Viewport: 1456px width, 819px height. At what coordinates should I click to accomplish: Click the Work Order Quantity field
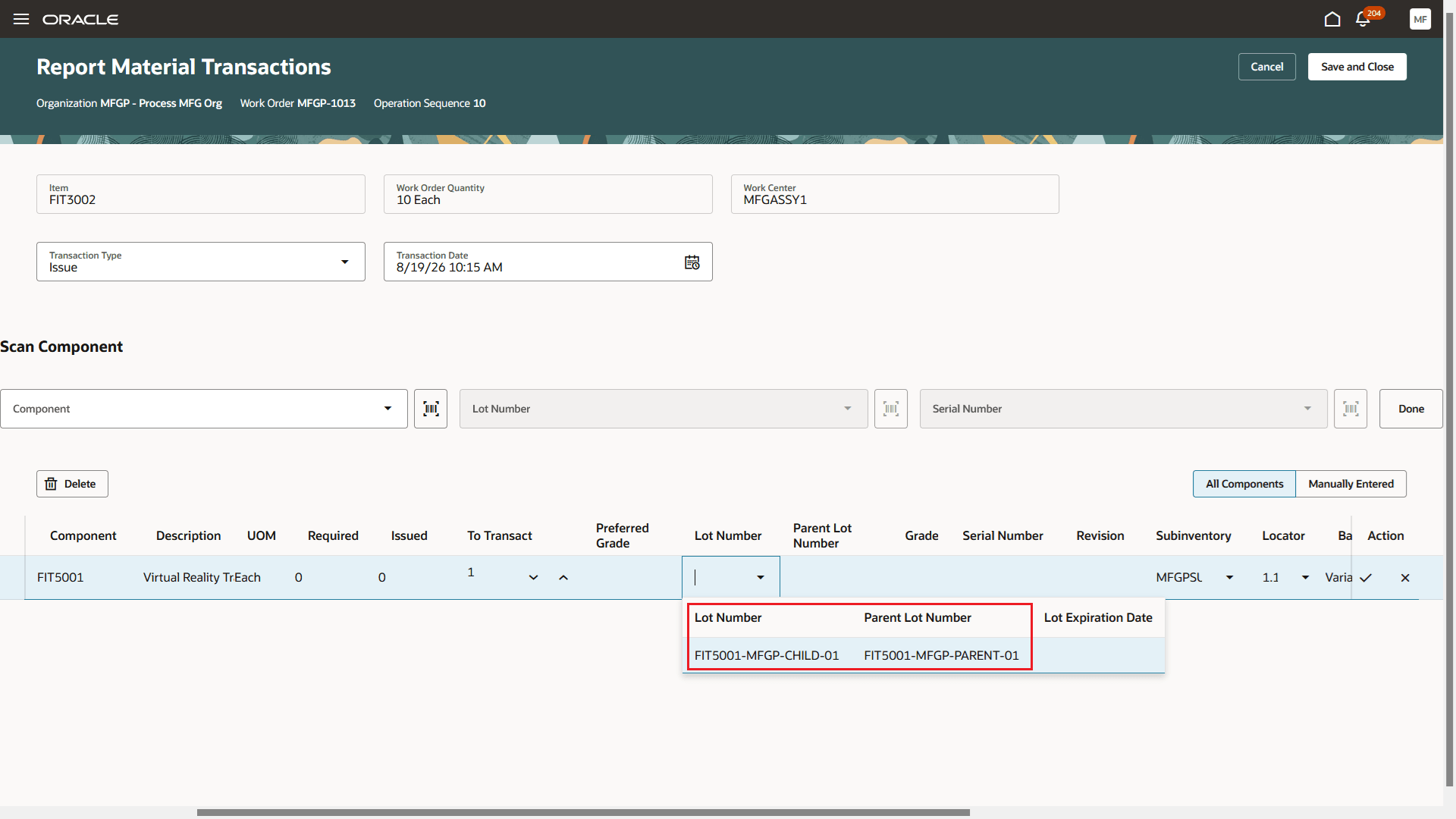coord(548,194)
